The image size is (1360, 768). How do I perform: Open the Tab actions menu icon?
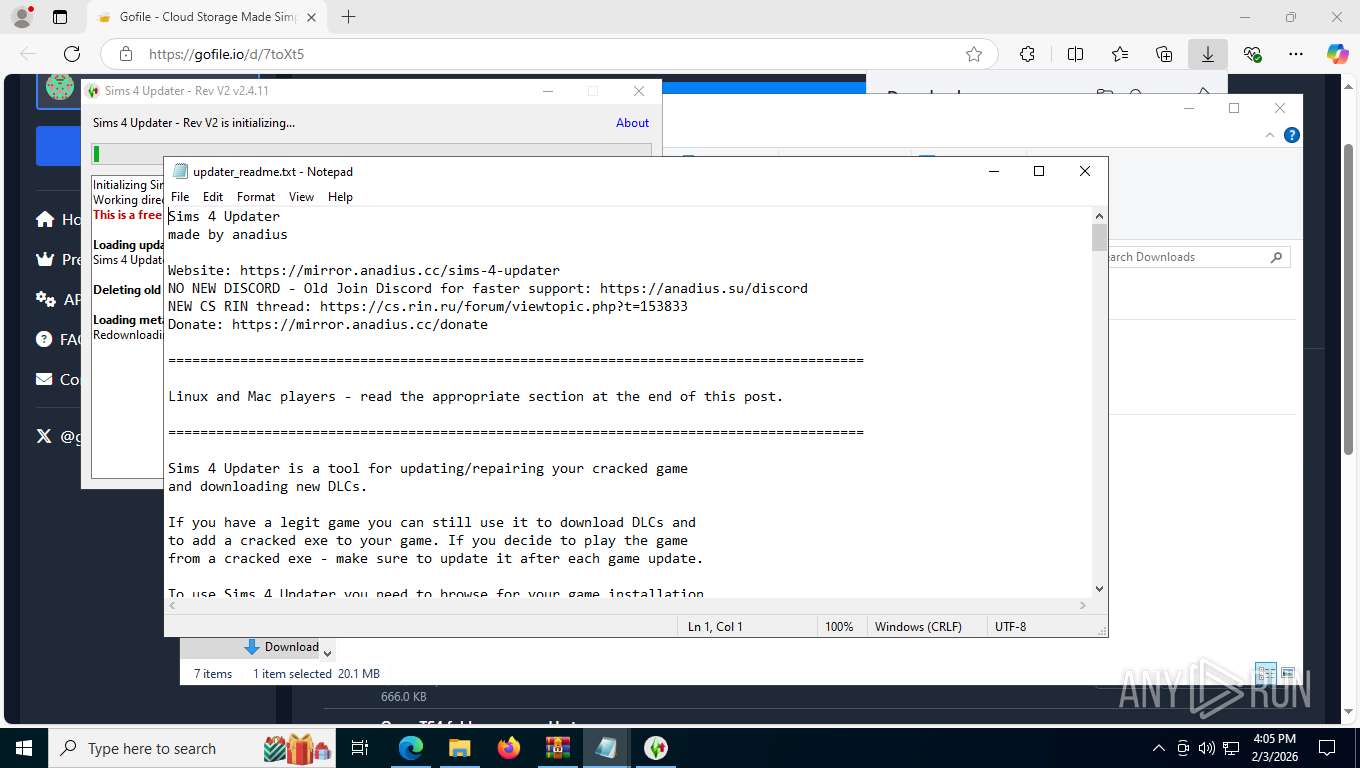pos(60,17)
